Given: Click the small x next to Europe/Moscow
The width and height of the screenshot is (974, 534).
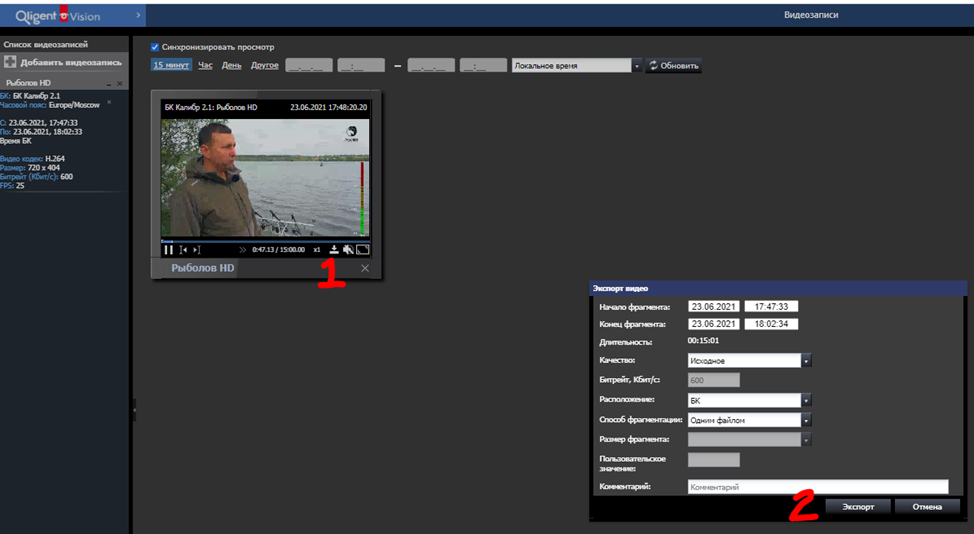Looking at the screenshot, I should [x=109, y=102].
